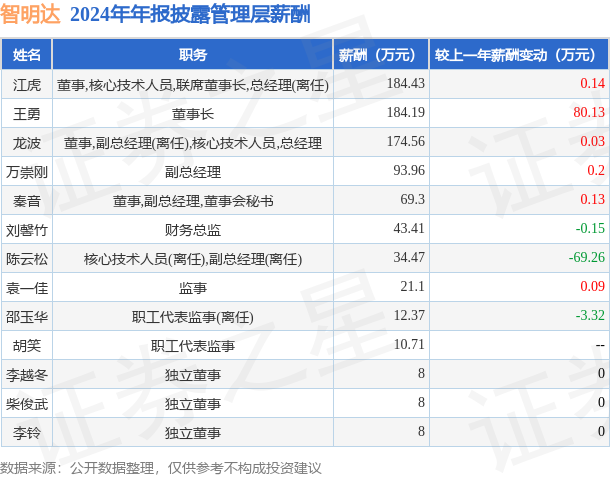Click the change value -0.15
This screenshot has width=610, height=477.
pos(590,228)
